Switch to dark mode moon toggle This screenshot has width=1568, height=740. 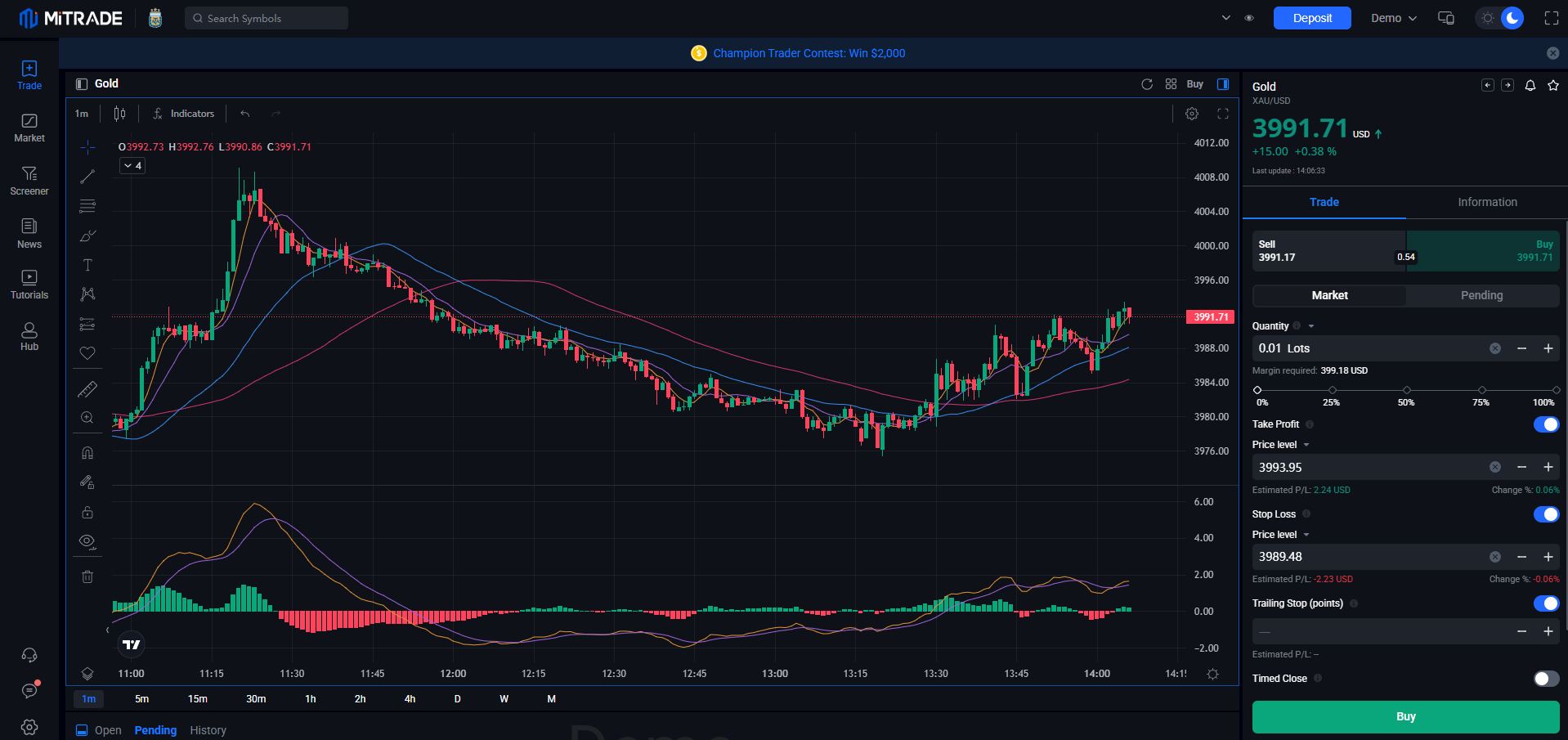(x=1512, y=18)
